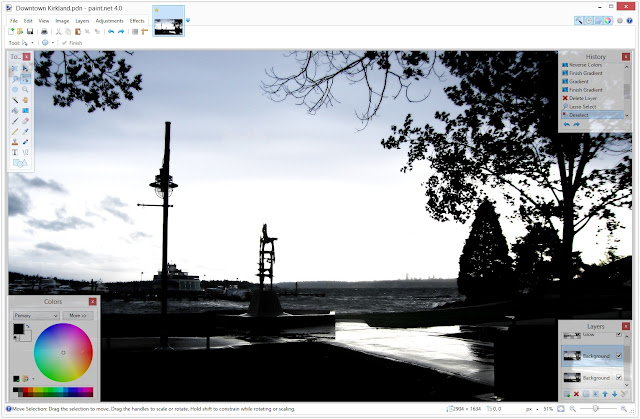Select the Rectangle Select tool
This screenshot has height=419, width=640.
click(x=15, y=68)
